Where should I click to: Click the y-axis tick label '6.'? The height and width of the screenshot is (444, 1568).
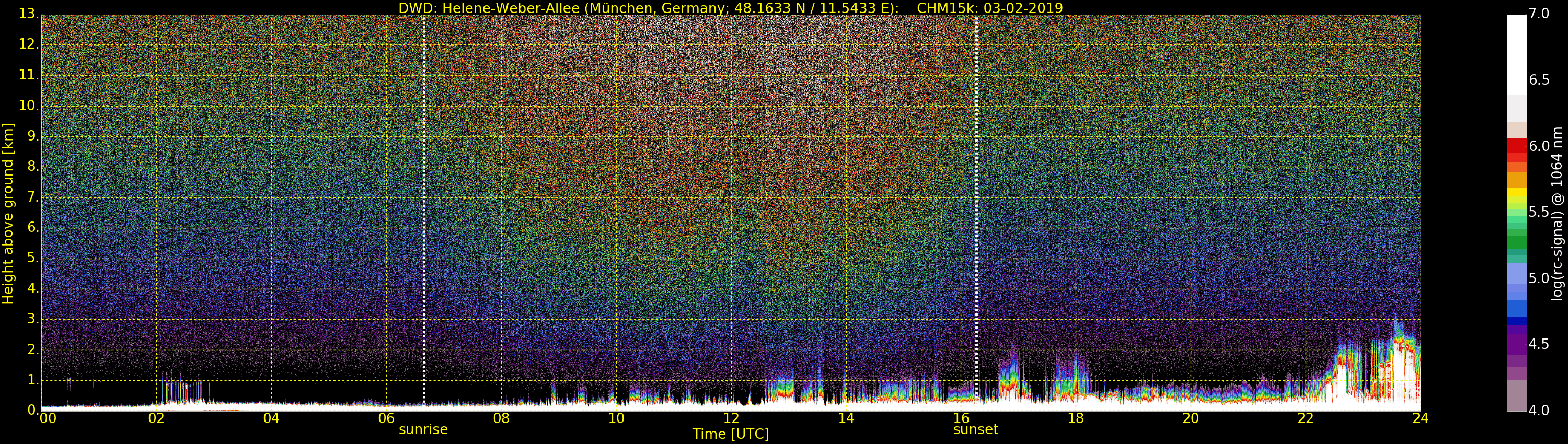pyautogui.click(x=33, y=227)
